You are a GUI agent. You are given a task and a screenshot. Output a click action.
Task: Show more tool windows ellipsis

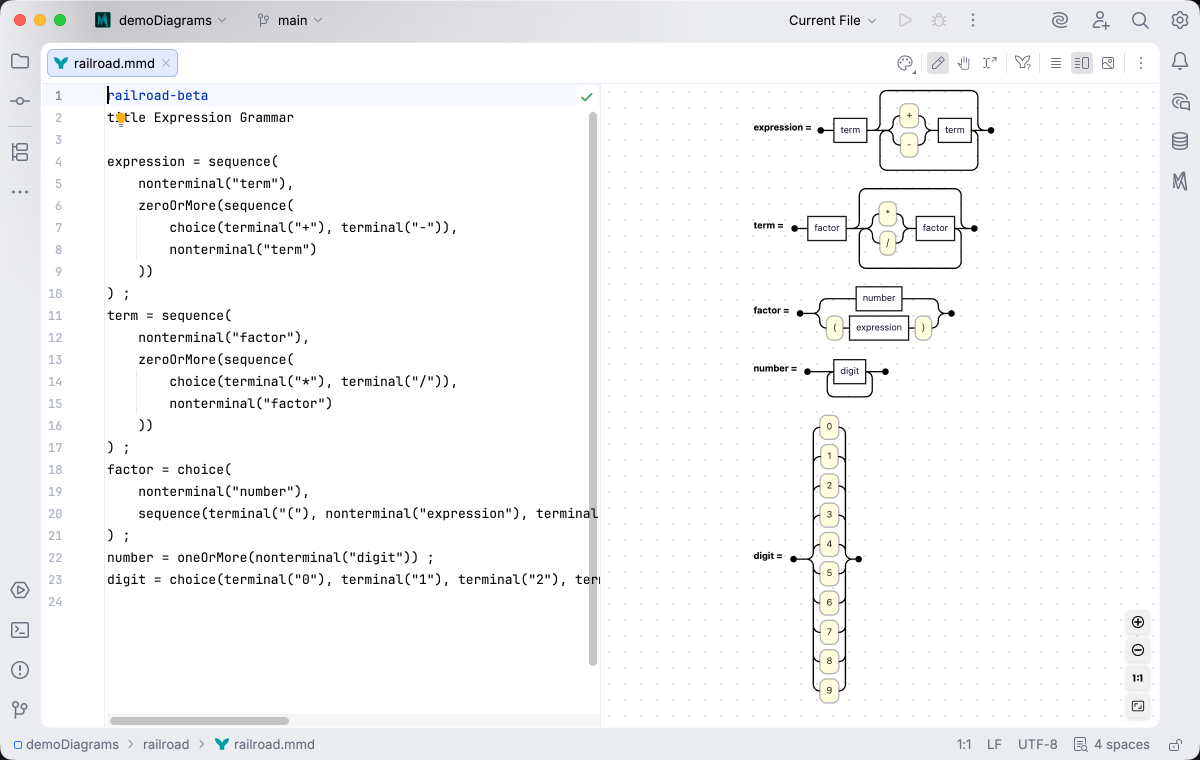pyautogui.click(x=20, y=191)
